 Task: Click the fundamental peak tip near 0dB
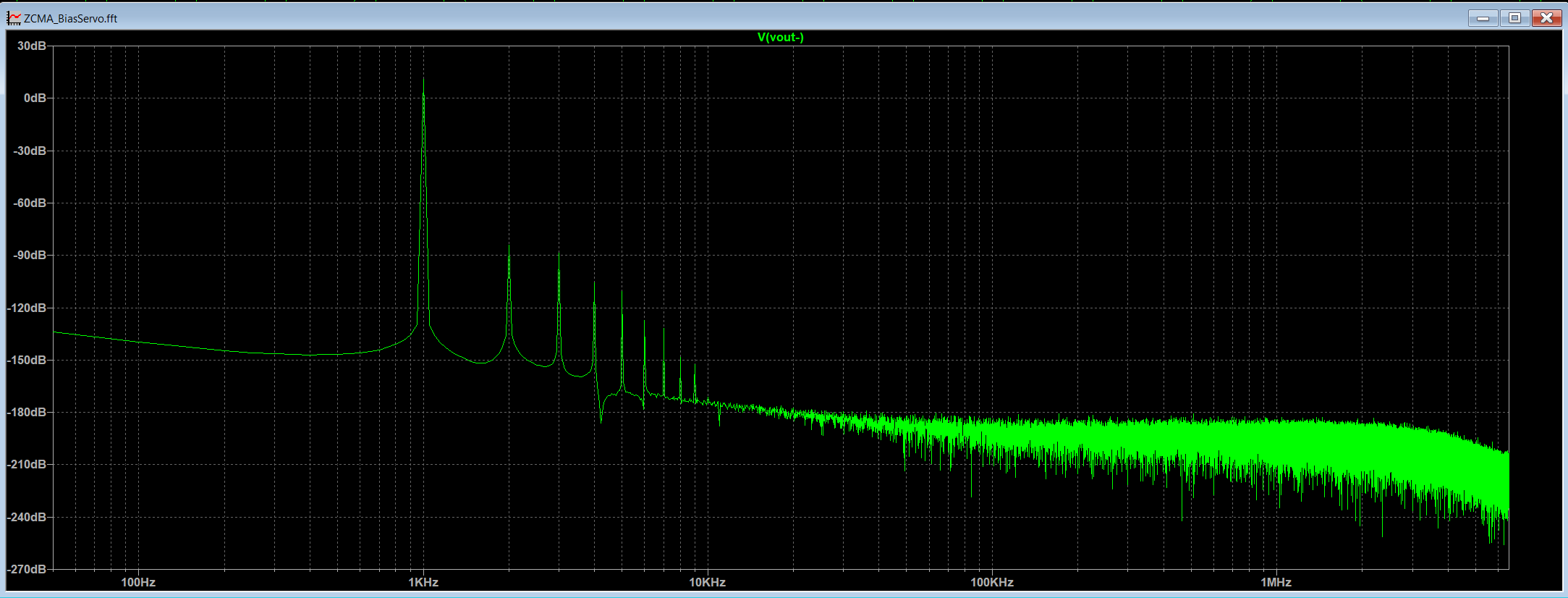(423, 82)
